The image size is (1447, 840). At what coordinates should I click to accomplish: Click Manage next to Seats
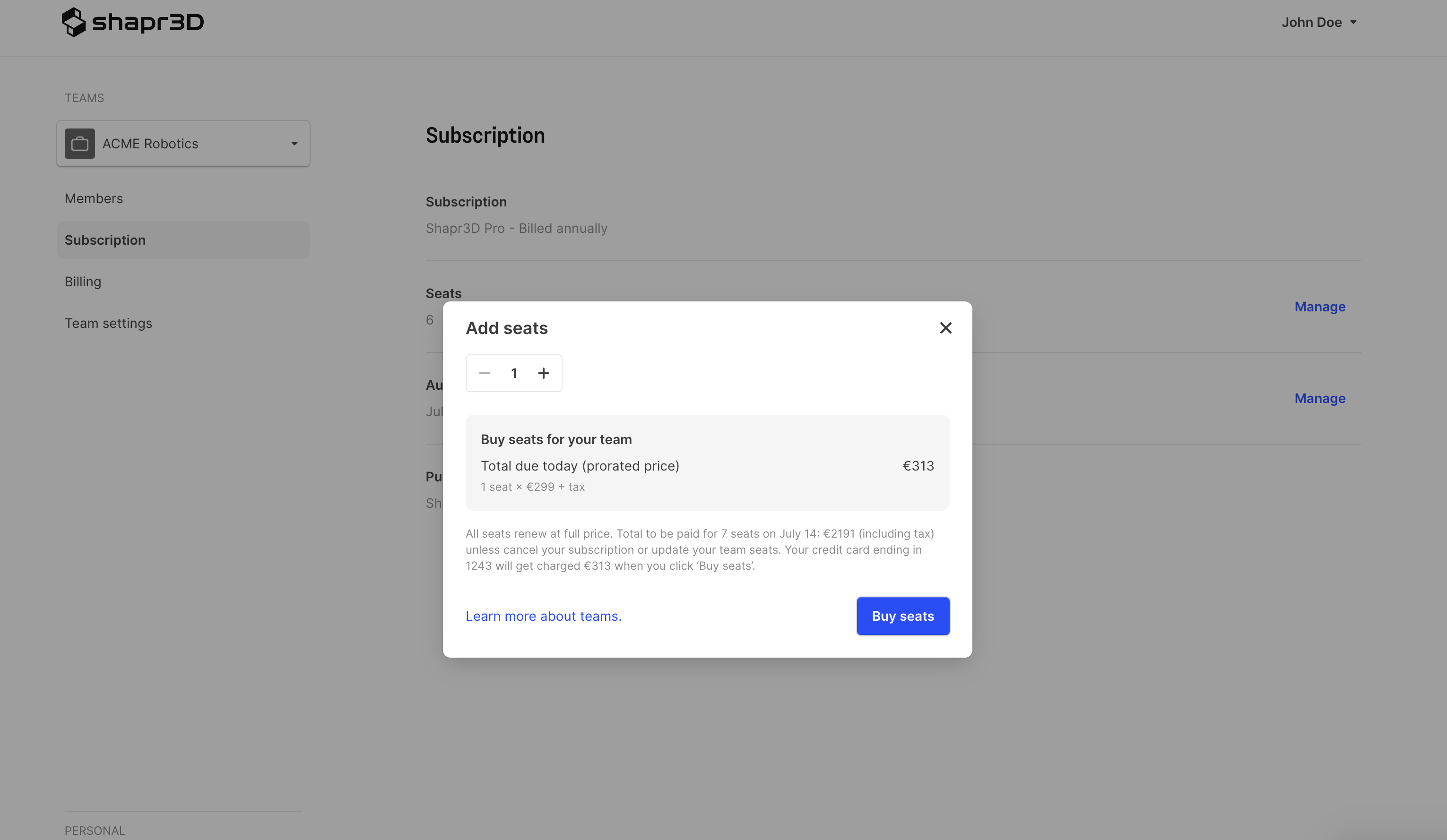[x=1319, y=307]
